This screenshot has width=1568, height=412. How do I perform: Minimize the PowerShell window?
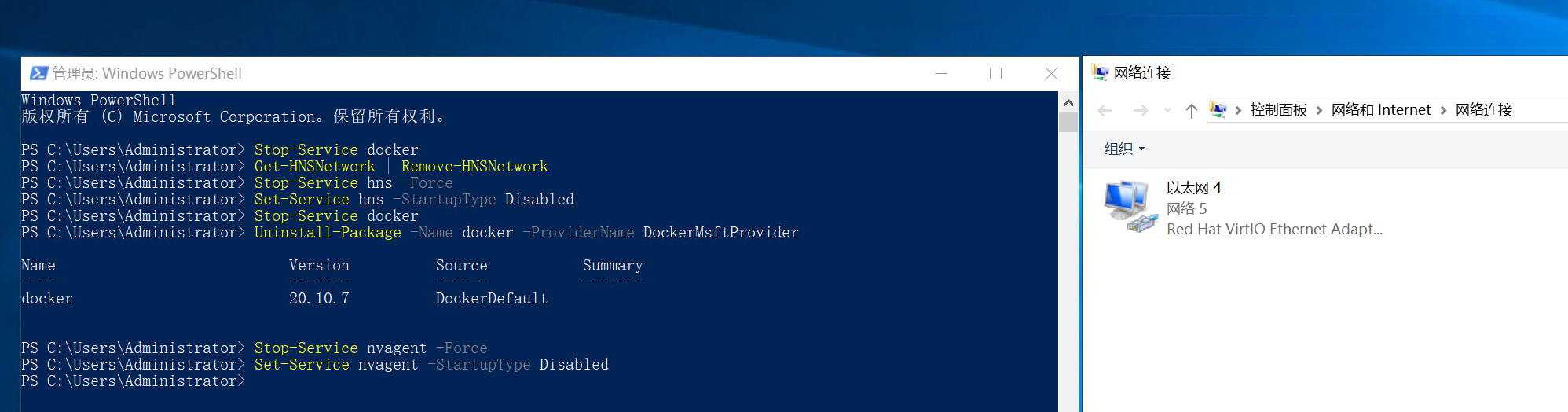pos(941,73)
